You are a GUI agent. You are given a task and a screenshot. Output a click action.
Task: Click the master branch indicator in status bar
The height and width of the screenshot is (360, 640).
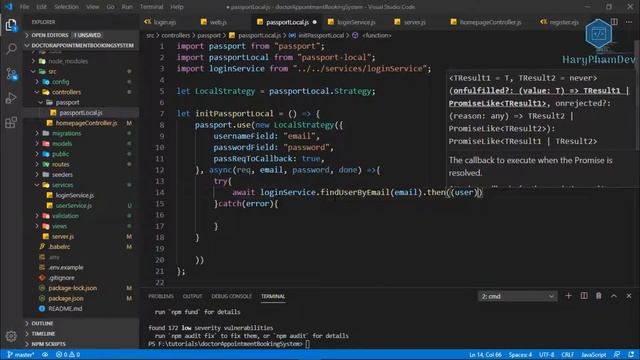[x=21, y=355]
